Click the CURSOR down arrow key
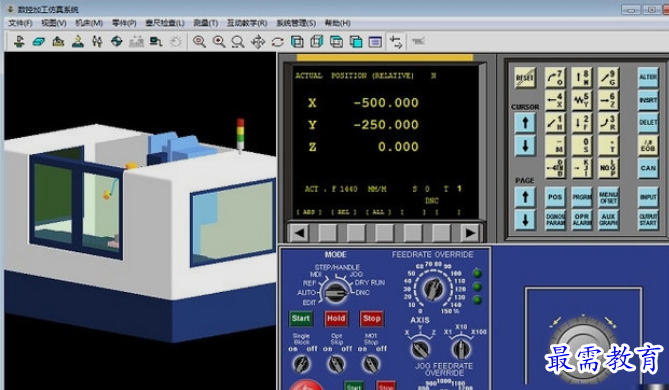This screenshot has height=390, width=669. point(525,146)
